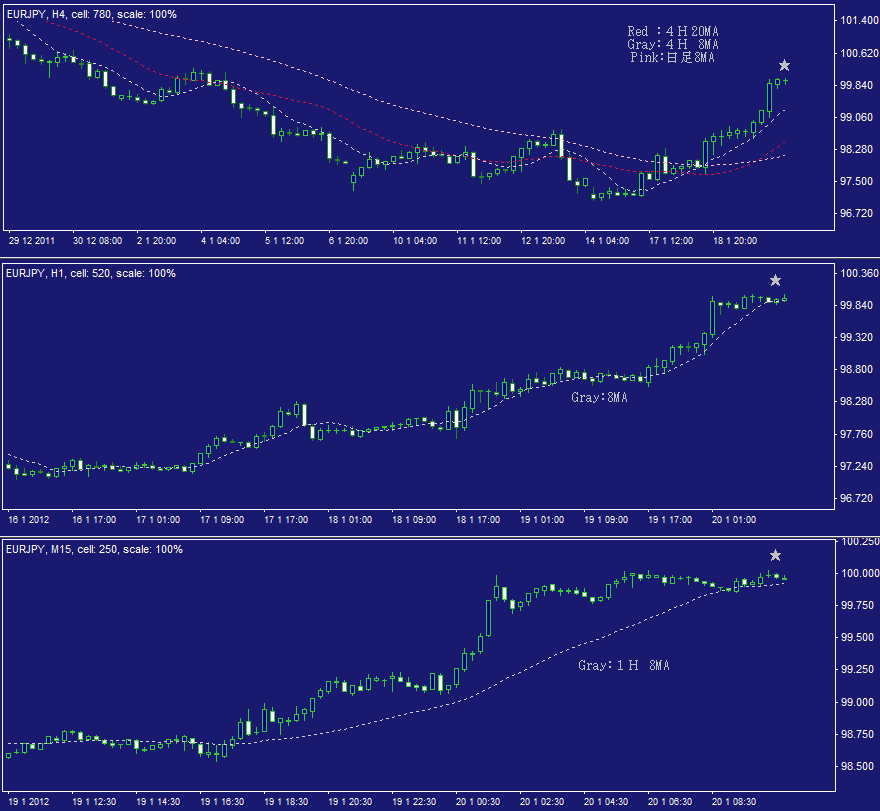Click the '19 1 2012' date on M15 axis
880x811 pixels.
[29, 801]
